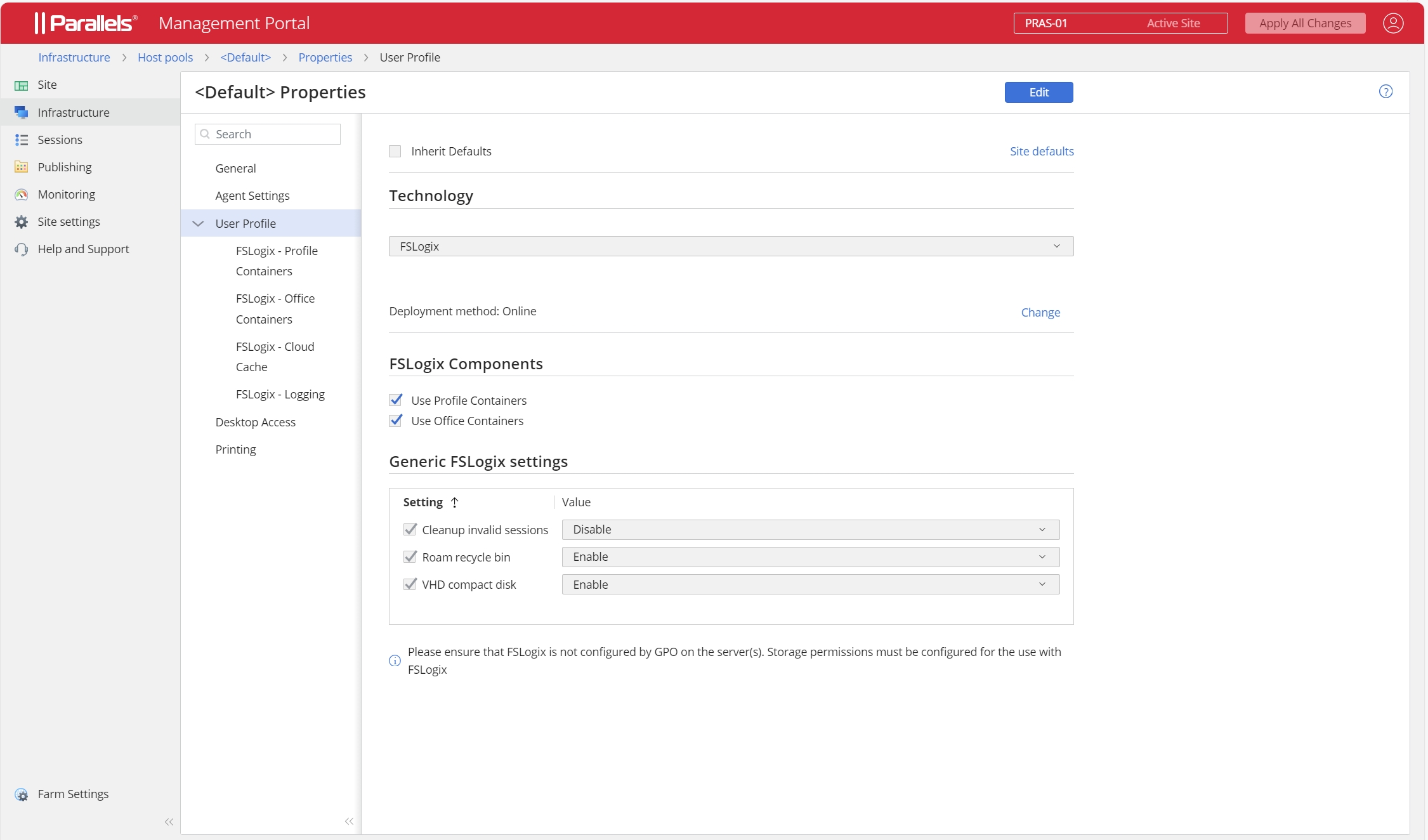Uncheck Use Profile Containers
The image size is (1428, 840).
click(x=396, y=400)
